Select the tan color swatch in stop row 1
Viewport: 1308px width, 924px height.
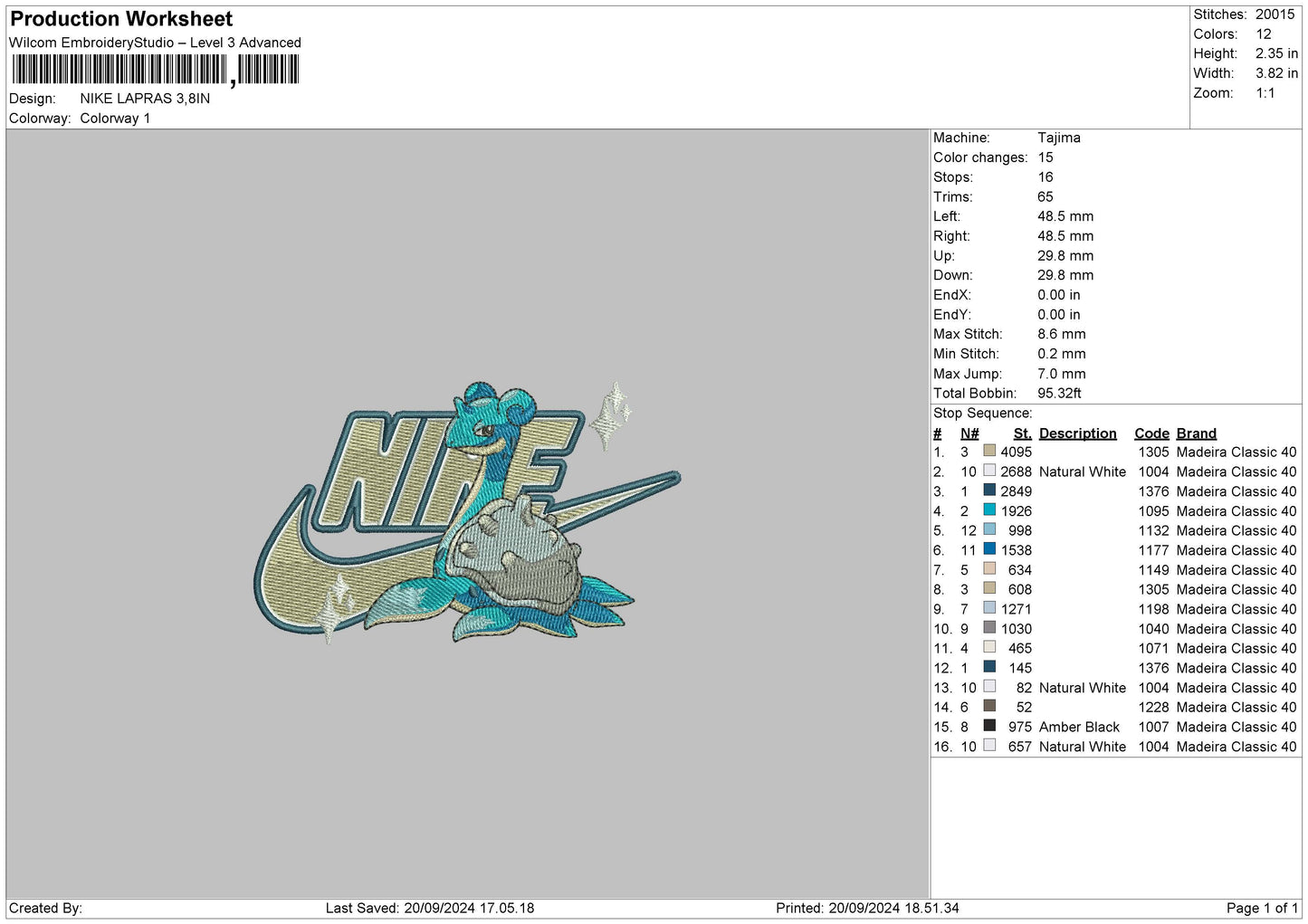(989, 452)
